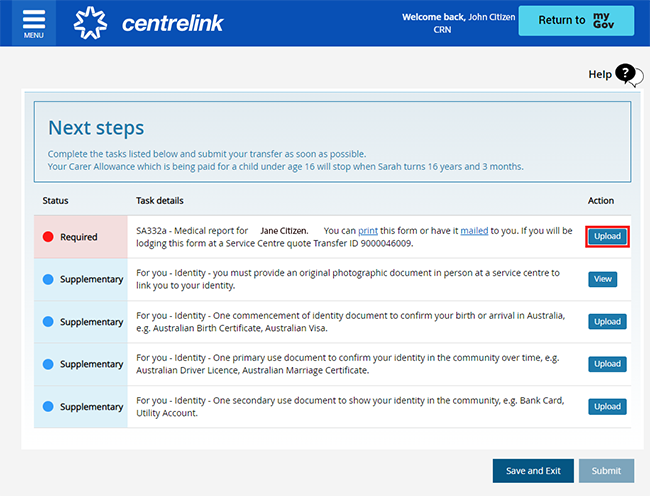Viewport: 650px width, 496px height.
Task: Upload the SA332a Medical report
Action: click(x=607, y=237)
